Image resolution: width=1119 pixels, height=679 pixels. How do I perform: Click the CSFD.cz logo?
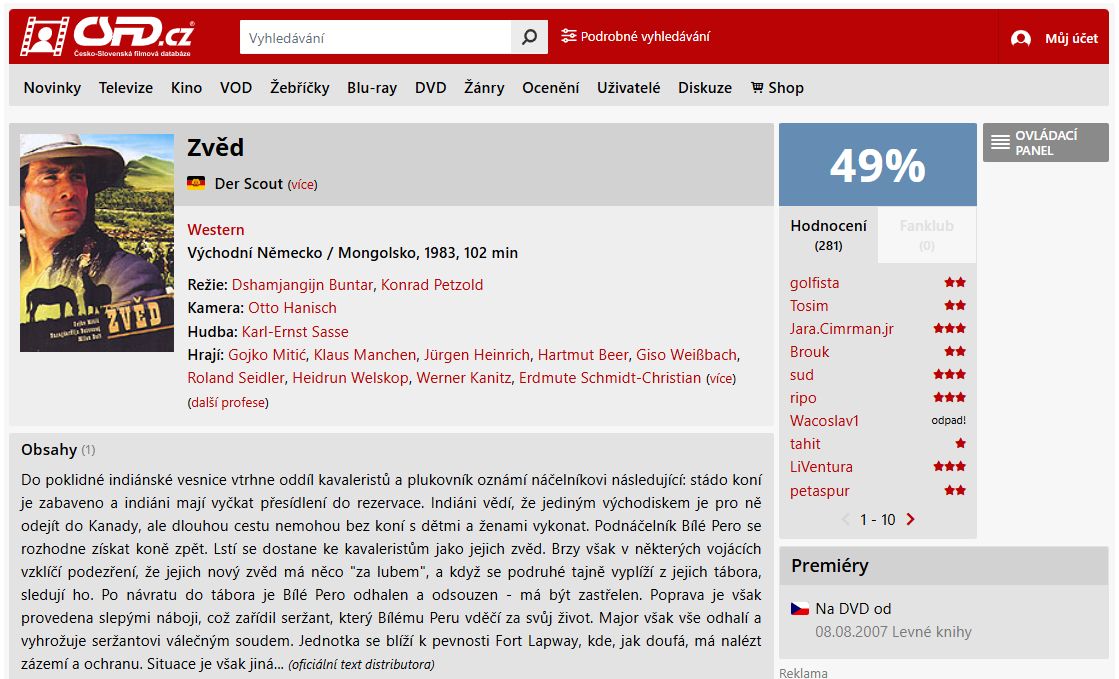108,36
